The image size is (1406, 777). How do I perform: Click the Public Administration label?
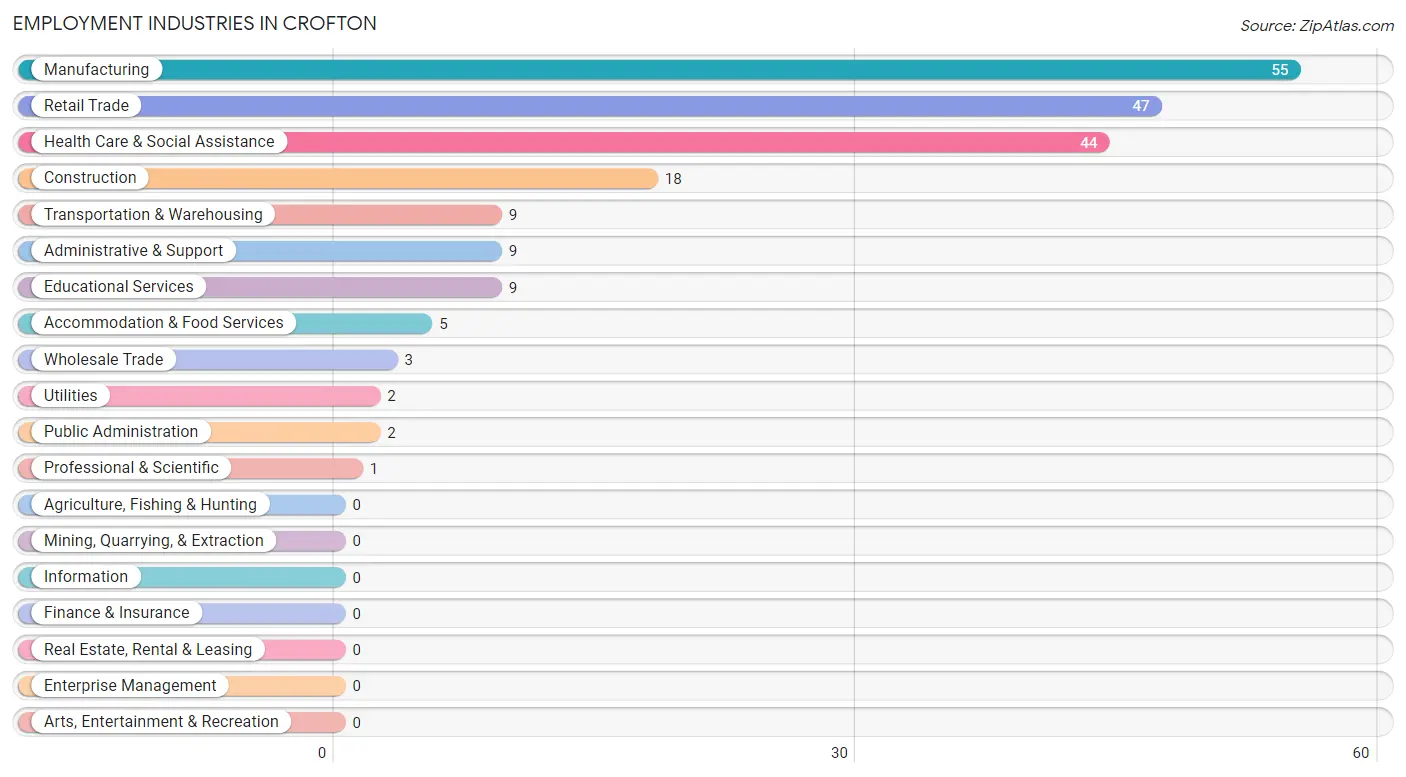(121, 431)
